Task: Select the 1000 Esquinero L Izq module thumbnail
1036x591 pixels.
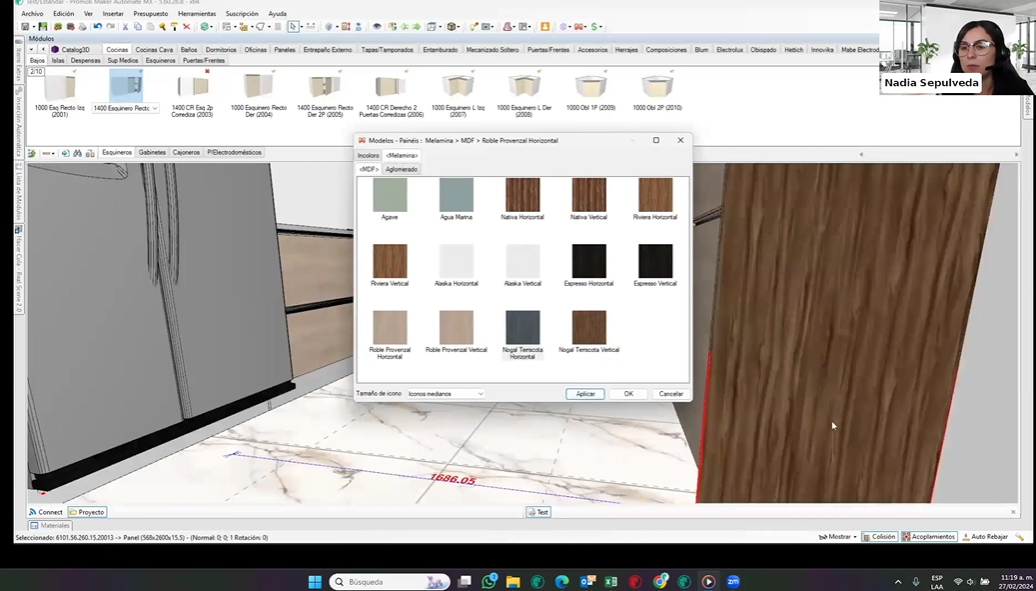Action: [458, 87]
